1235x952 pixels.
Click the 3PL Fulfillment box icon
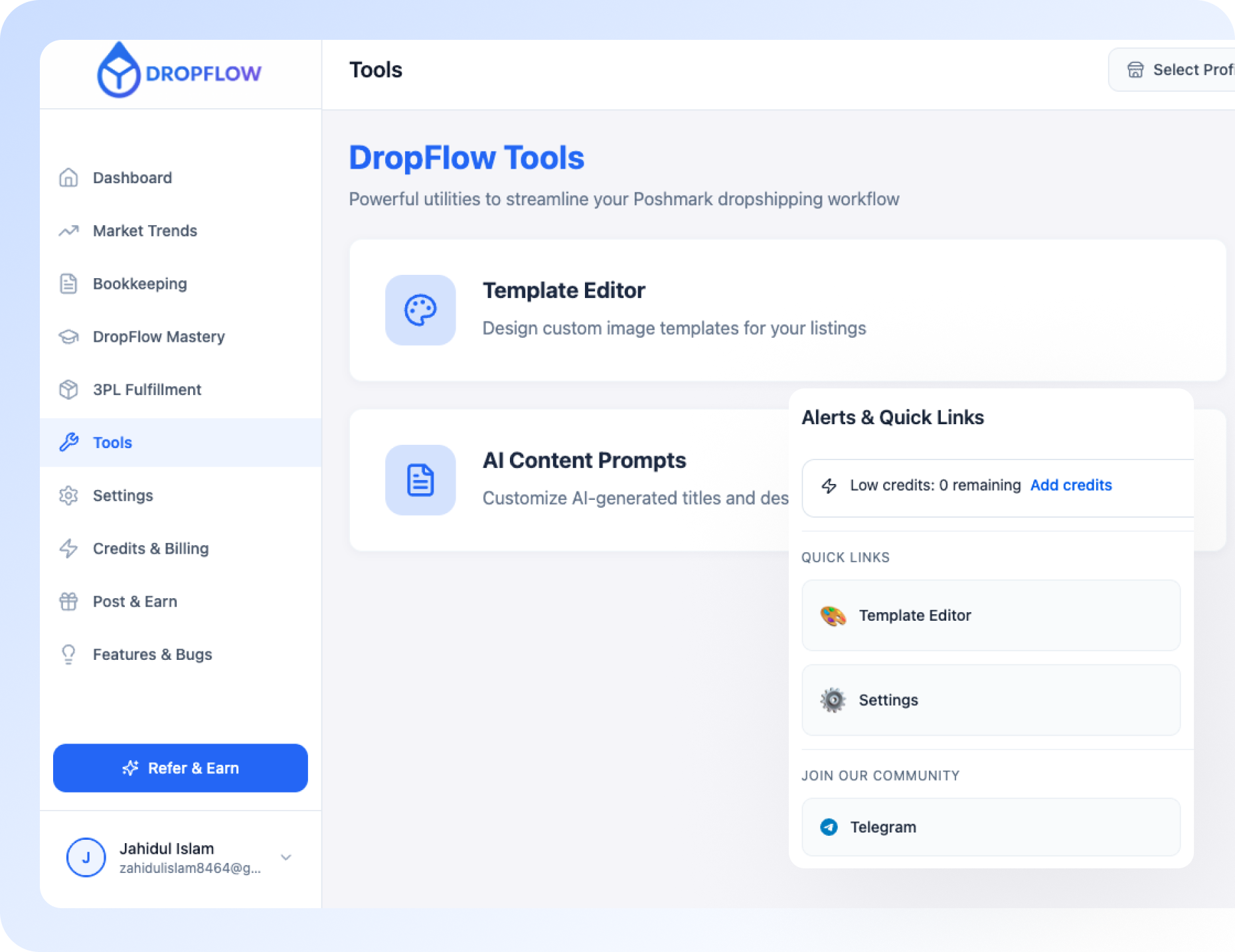tap(68, 390)
